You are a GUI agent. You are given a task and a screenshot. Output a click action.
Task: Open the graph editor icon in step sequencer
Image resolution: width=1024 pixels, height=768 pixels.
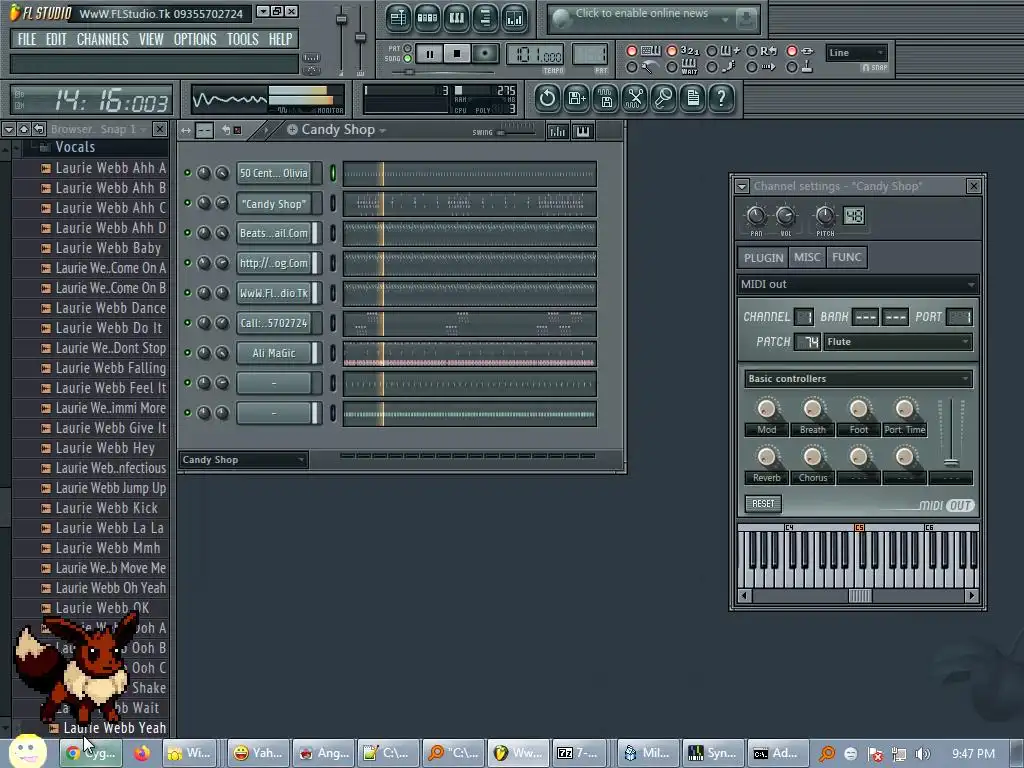click(x=557, y=131)
